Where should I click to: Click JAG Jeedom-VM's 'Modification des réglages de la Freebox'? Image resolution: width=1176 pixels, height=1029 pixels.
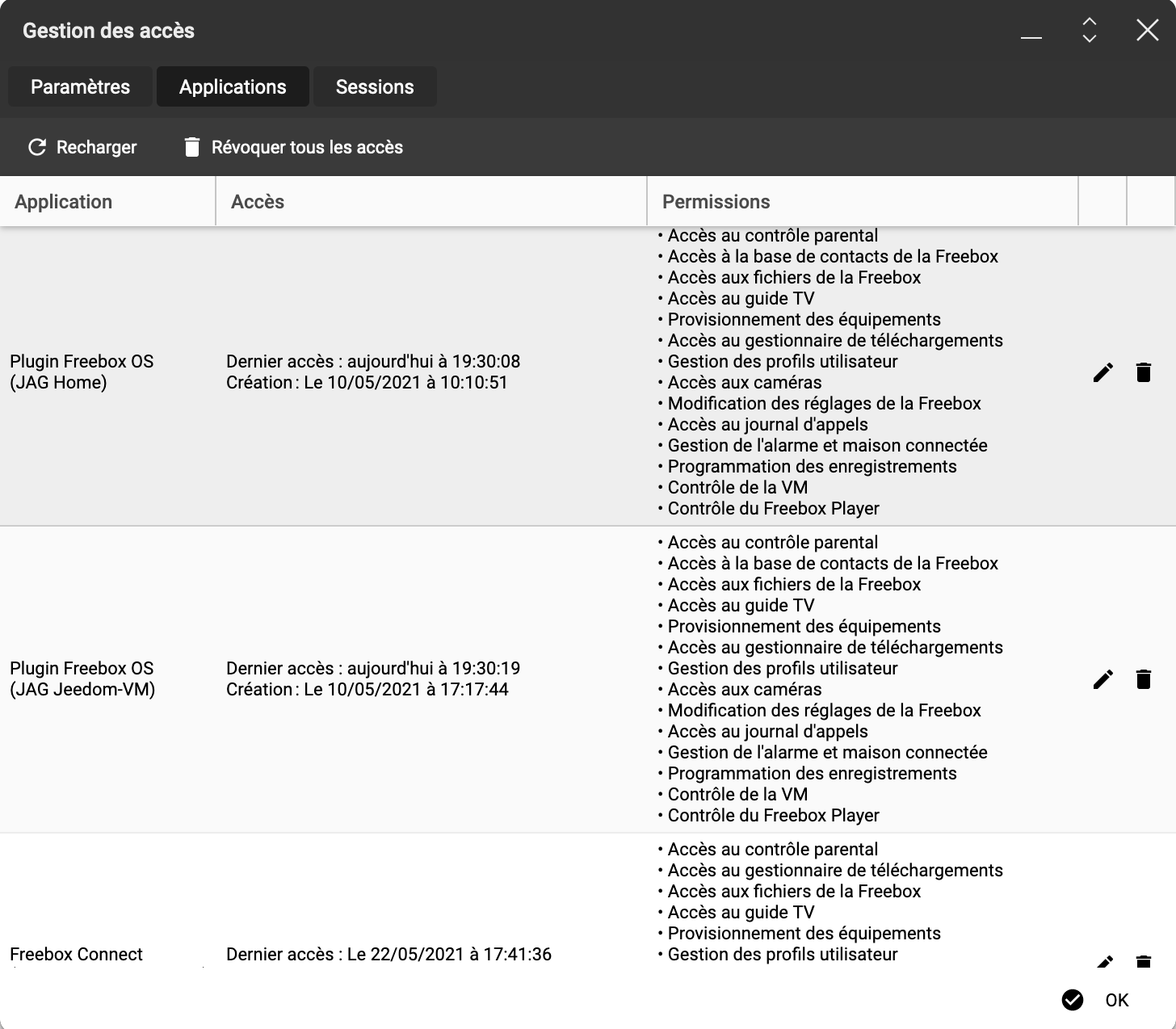824,710
